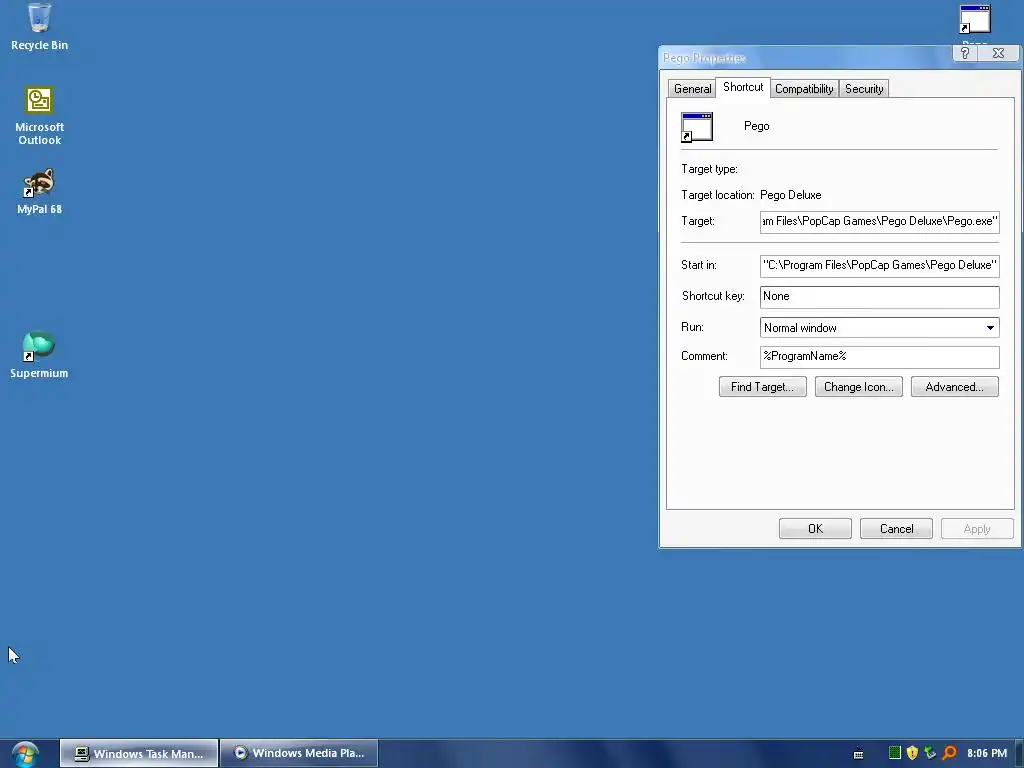Select the Shortcut tab
This screenshot has width=1024, height=768.
pos(743,87)
